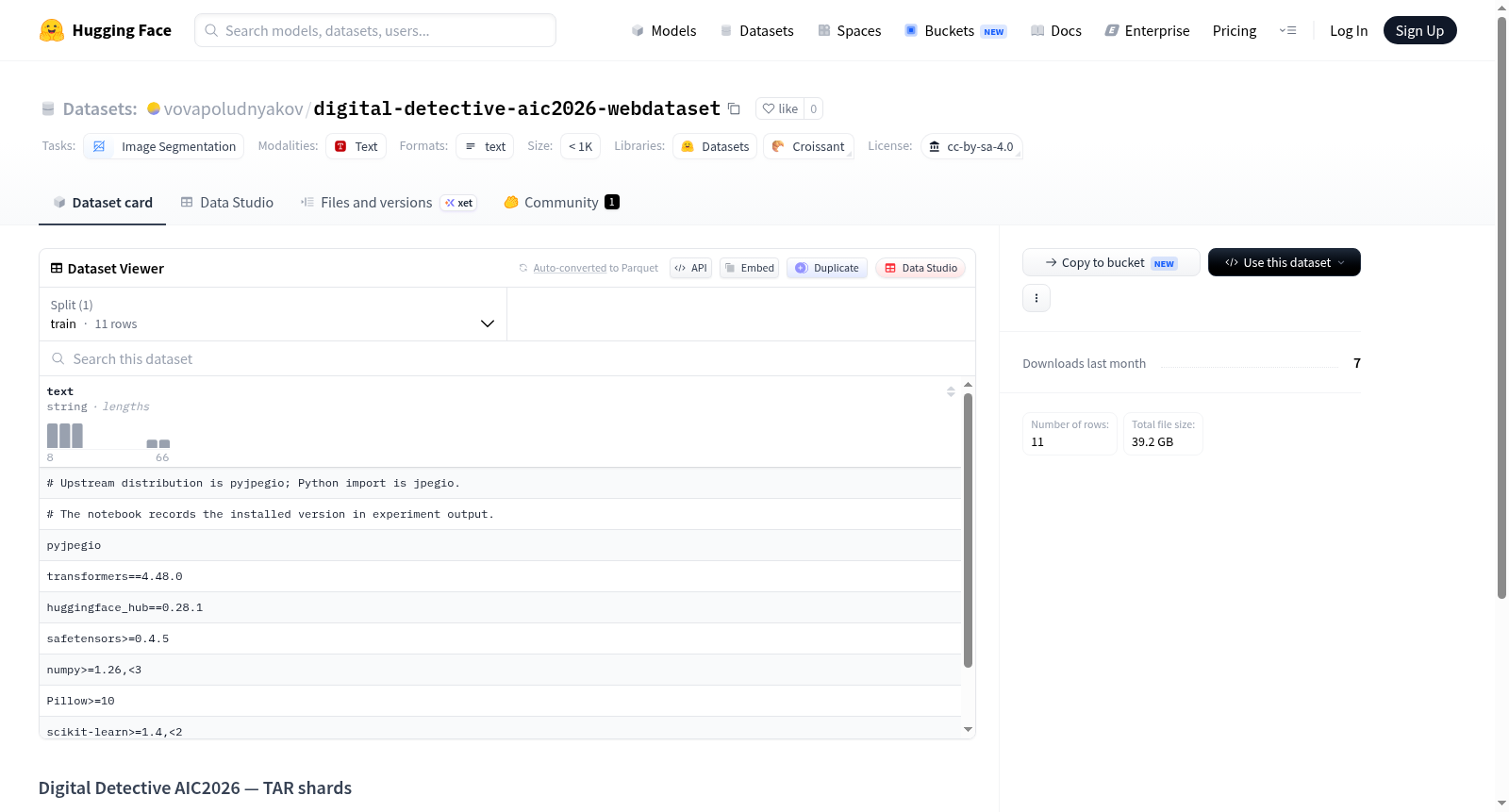This screenshot has height=812, width=1509.
Task: Select row 'Pillow>=10'
Action: 500,701
